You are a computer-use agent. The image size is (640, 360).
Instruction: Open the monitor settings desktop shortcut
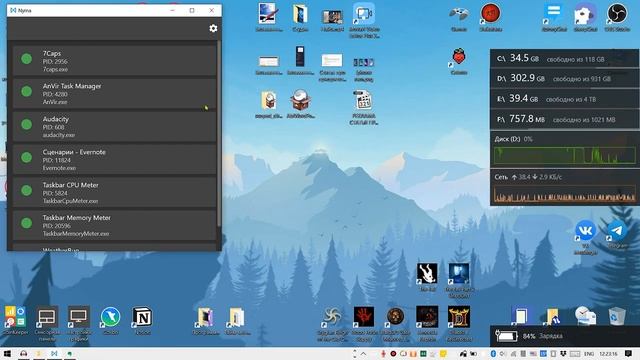[79, 317]
